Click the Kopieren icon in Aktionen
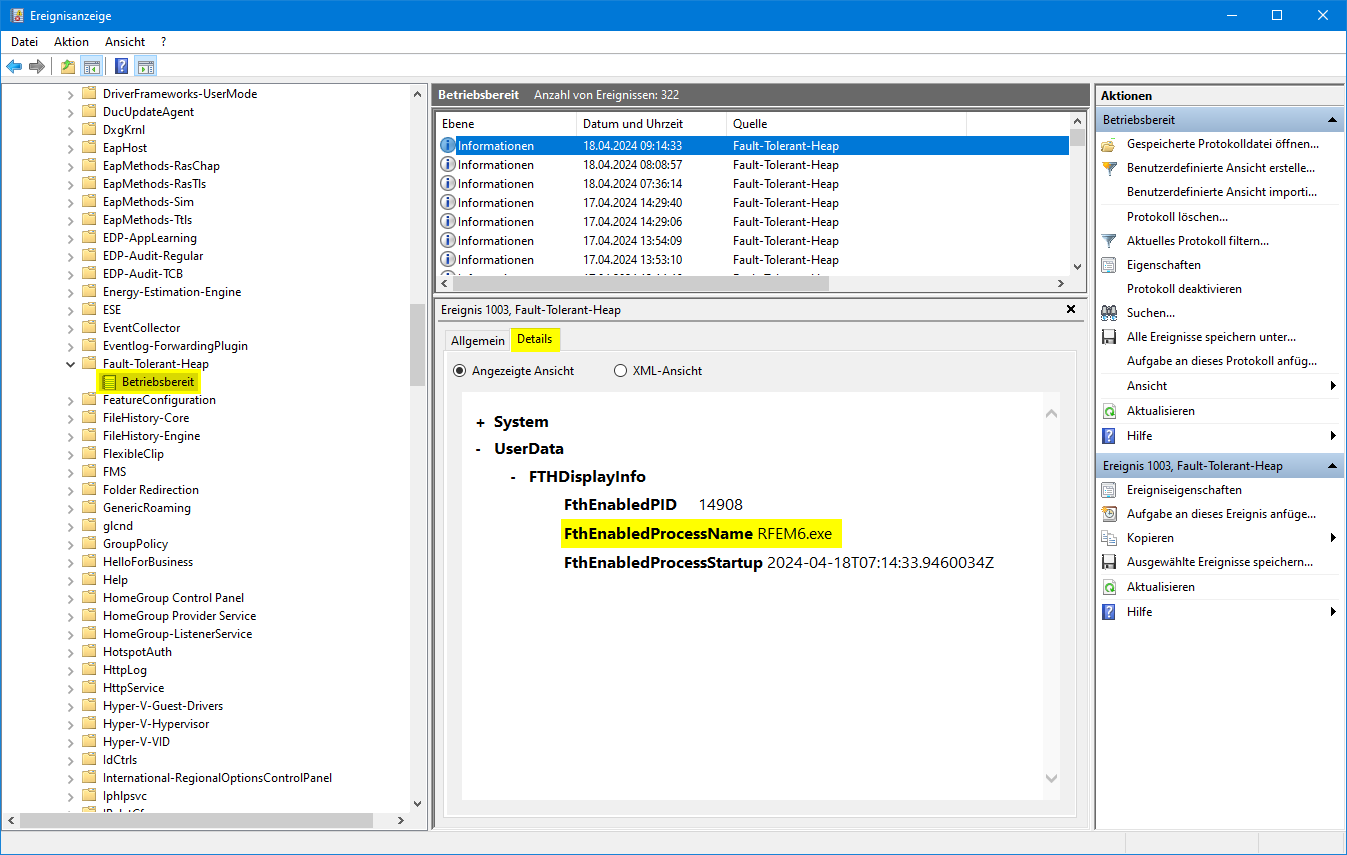The width and height of the screenshot is (1347, 855). pos(1108,538)
